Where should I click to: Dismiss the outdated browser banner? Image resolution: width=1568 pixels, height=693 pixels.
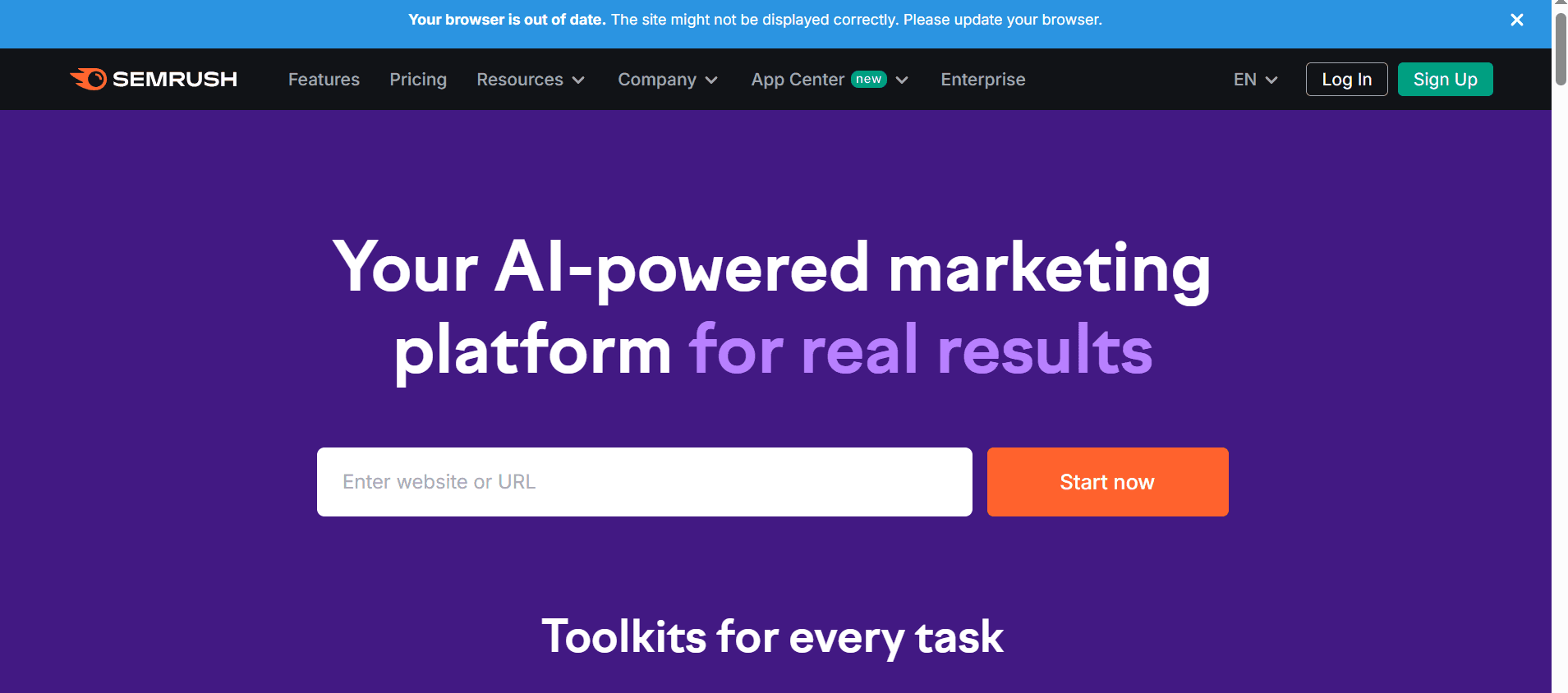coord(1516,20)
